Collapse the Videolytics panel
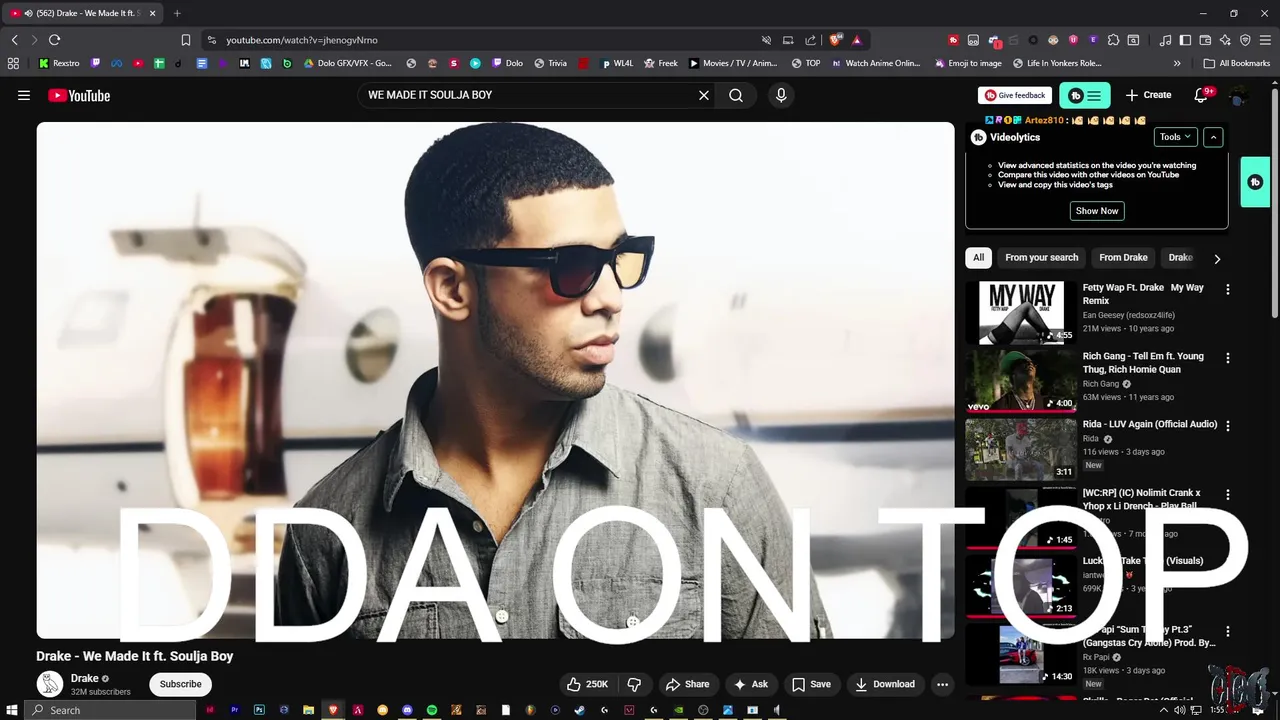The width and height of the screenshot is (1280, 720). (1213, 137)
